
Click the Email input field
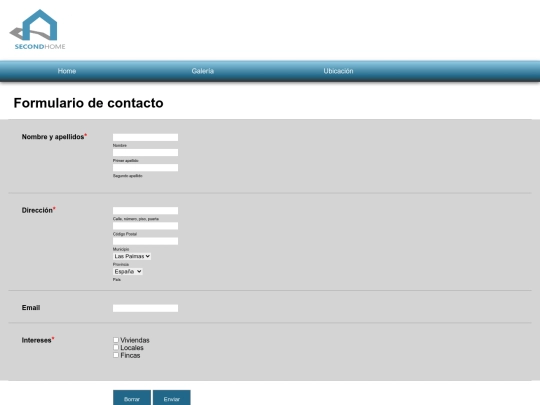pyautogui.click(x=145, y=308)
